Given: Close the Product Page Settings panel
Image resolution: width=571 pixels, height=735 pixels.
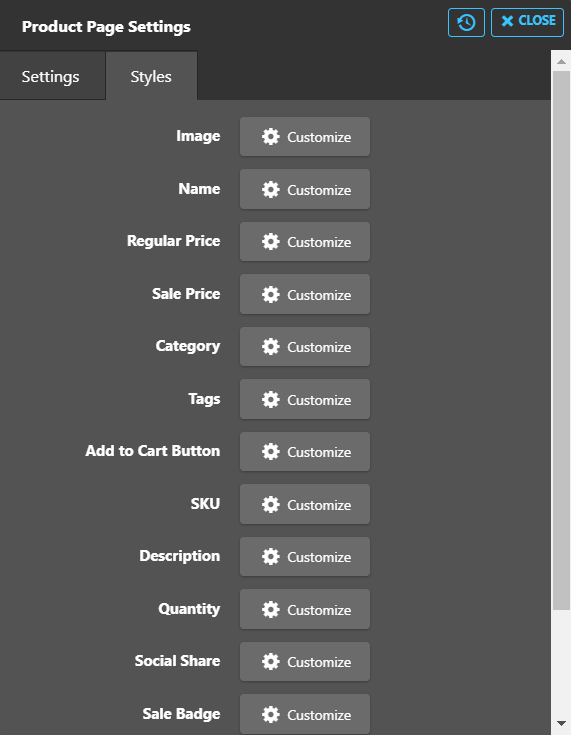Looking at the screenshot, I should coord(527,22).
